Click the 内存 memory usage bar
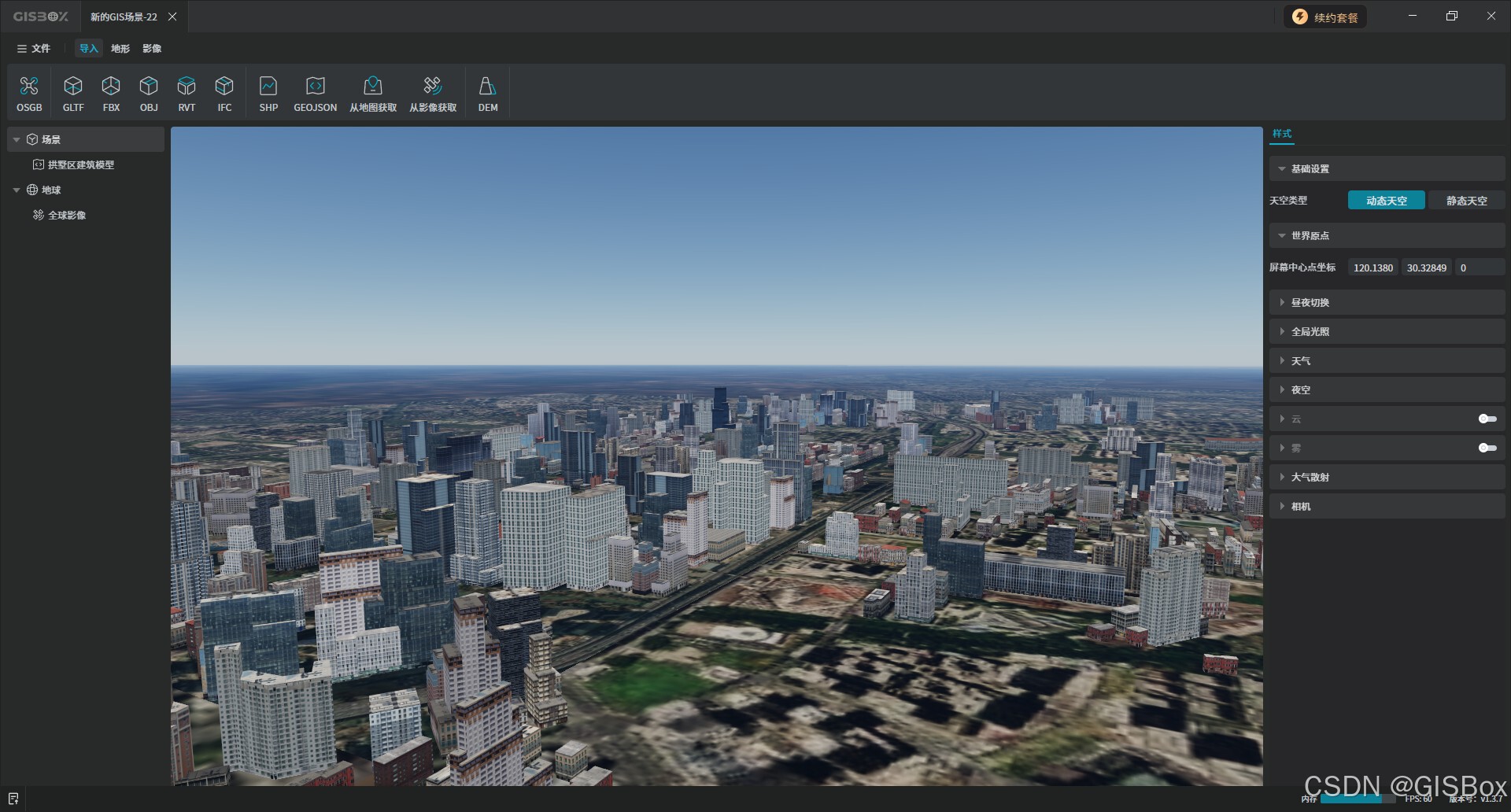 coord(1358,799)
